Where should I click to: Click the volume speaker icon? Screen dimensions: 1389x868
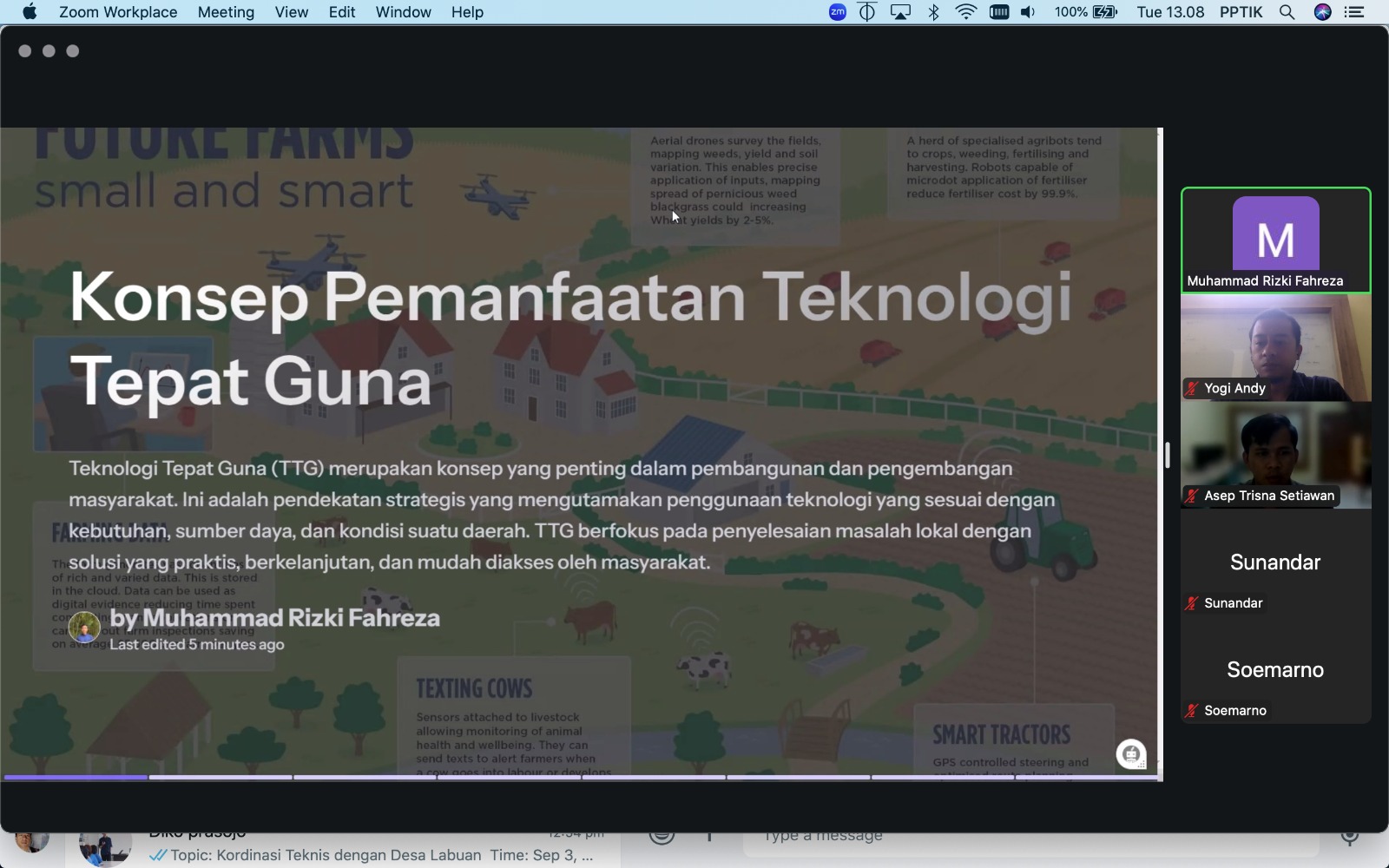pyautogui.click(x=1029, y=12)
